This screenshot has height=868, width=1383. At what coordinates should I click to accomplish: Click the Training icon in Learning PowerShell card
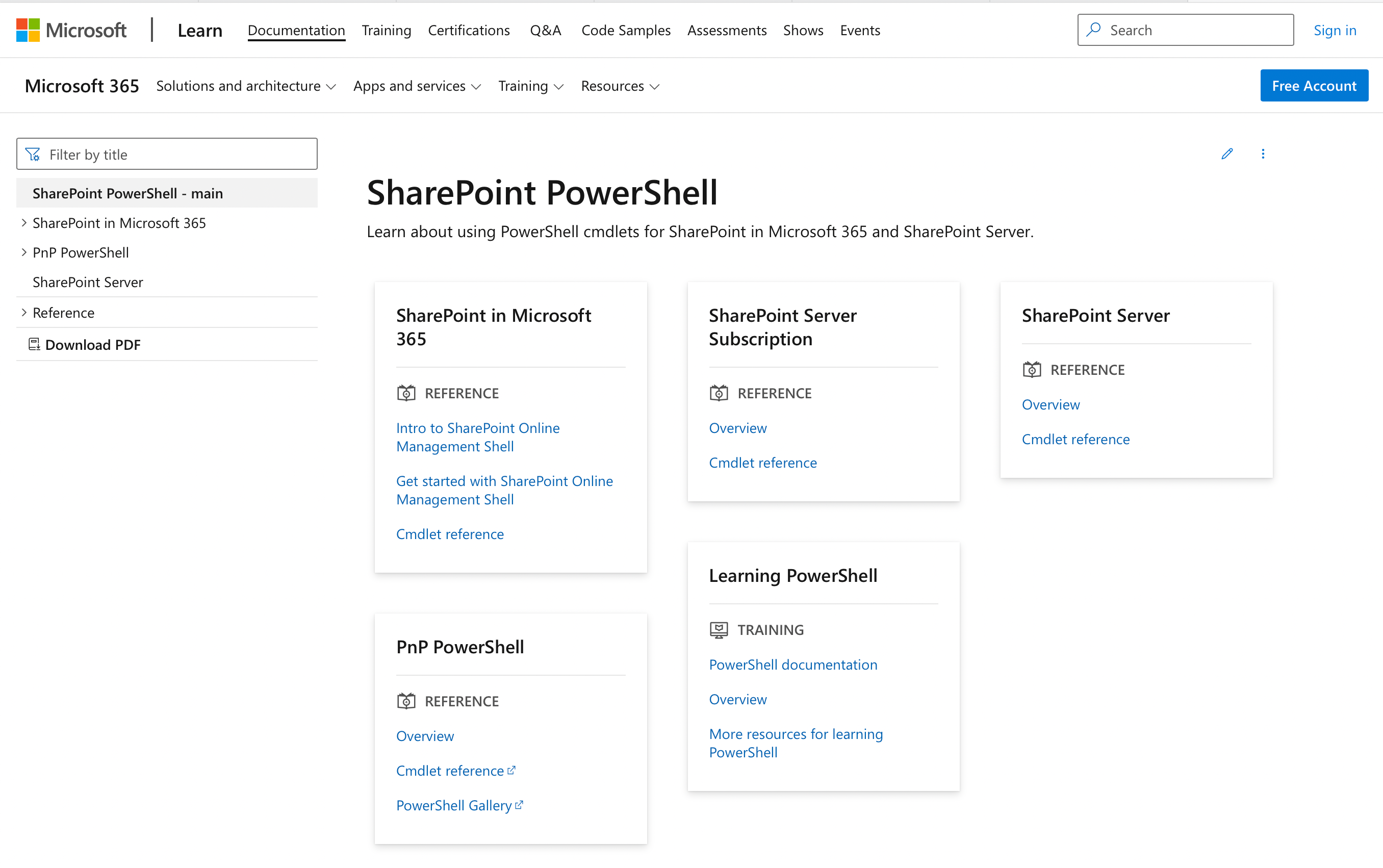(719, 630)
